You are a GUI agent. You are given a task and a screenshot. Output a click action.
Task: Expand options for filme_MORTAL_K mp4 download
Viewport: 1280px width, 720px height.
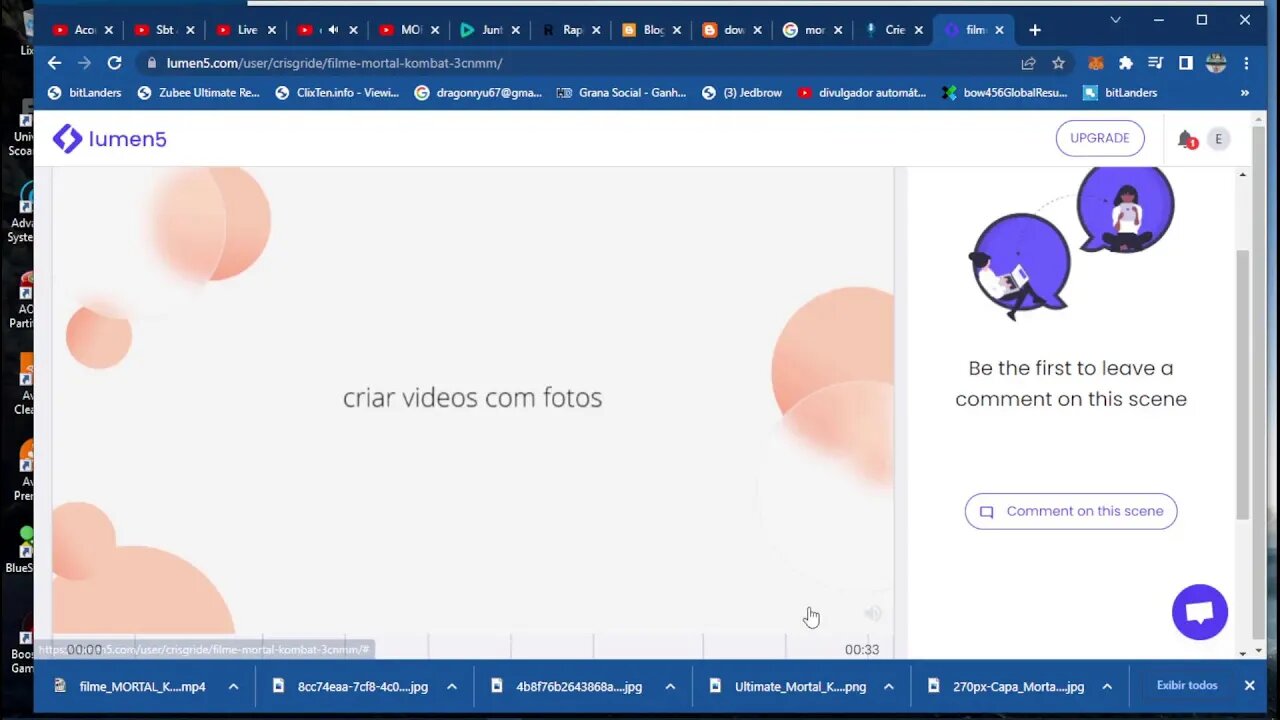(x=233, y=687)
